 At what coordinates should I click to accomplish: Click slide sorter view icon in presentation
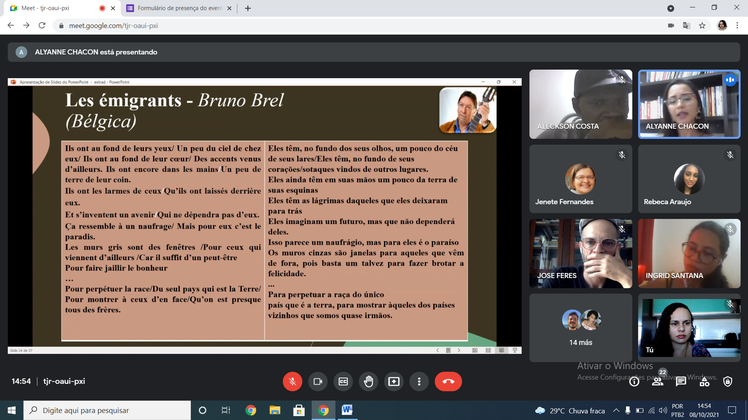[x=488, y=350]
